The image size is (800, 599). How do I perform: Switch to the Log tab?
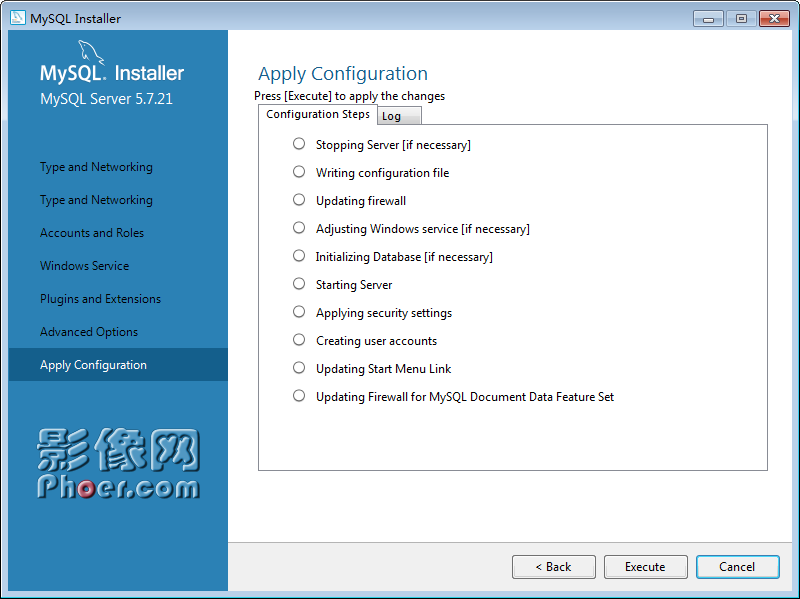click(x=399, y=116)
